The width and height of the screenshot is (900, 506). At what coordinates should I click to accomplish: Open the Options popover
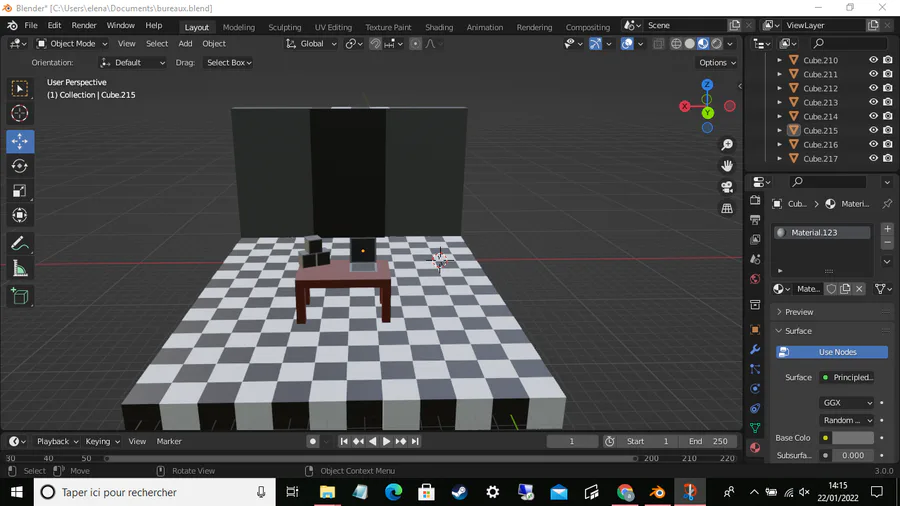(x=717, y=63)
